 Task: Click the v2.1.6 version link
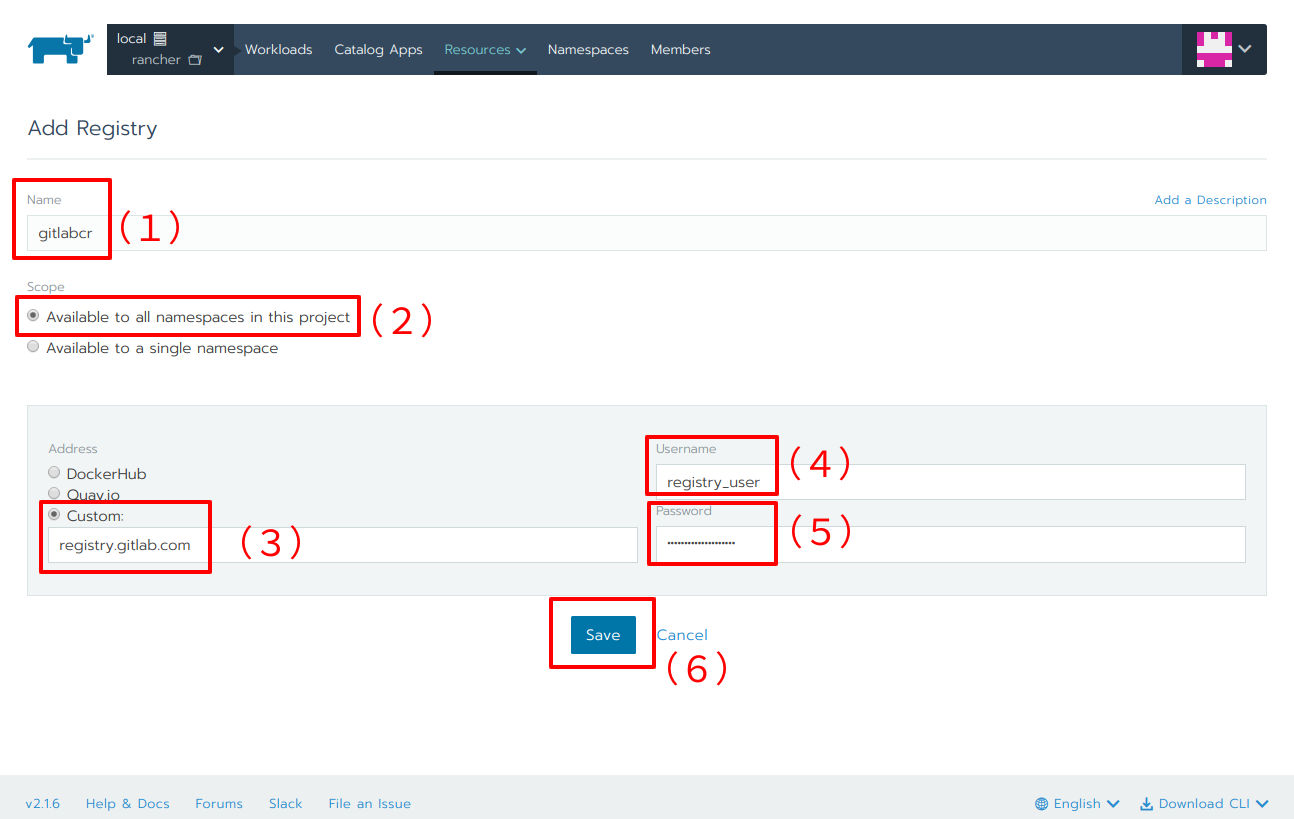point(43,804)
